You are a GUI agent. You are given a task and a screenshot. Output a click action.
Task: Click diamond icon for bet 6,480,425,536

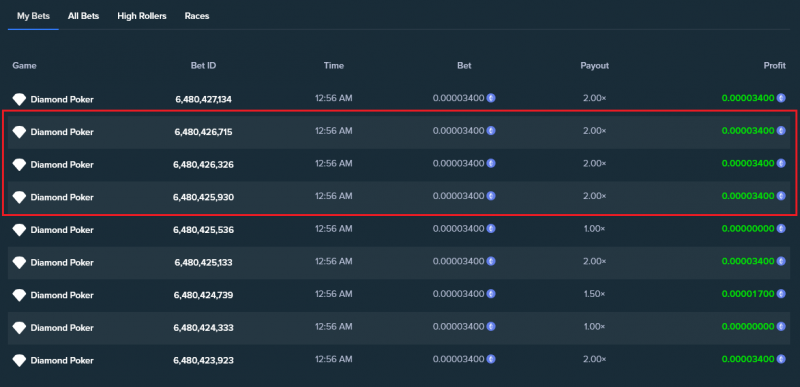[x=19, y=230]
